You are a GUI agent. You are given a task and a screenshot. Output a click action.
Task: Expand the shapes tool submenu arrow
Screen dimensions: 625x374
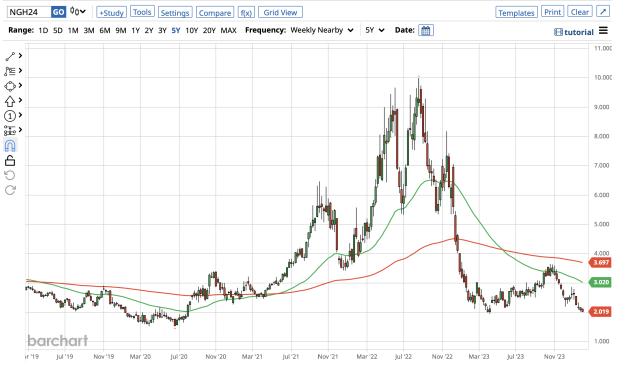[x=20, y=85]
